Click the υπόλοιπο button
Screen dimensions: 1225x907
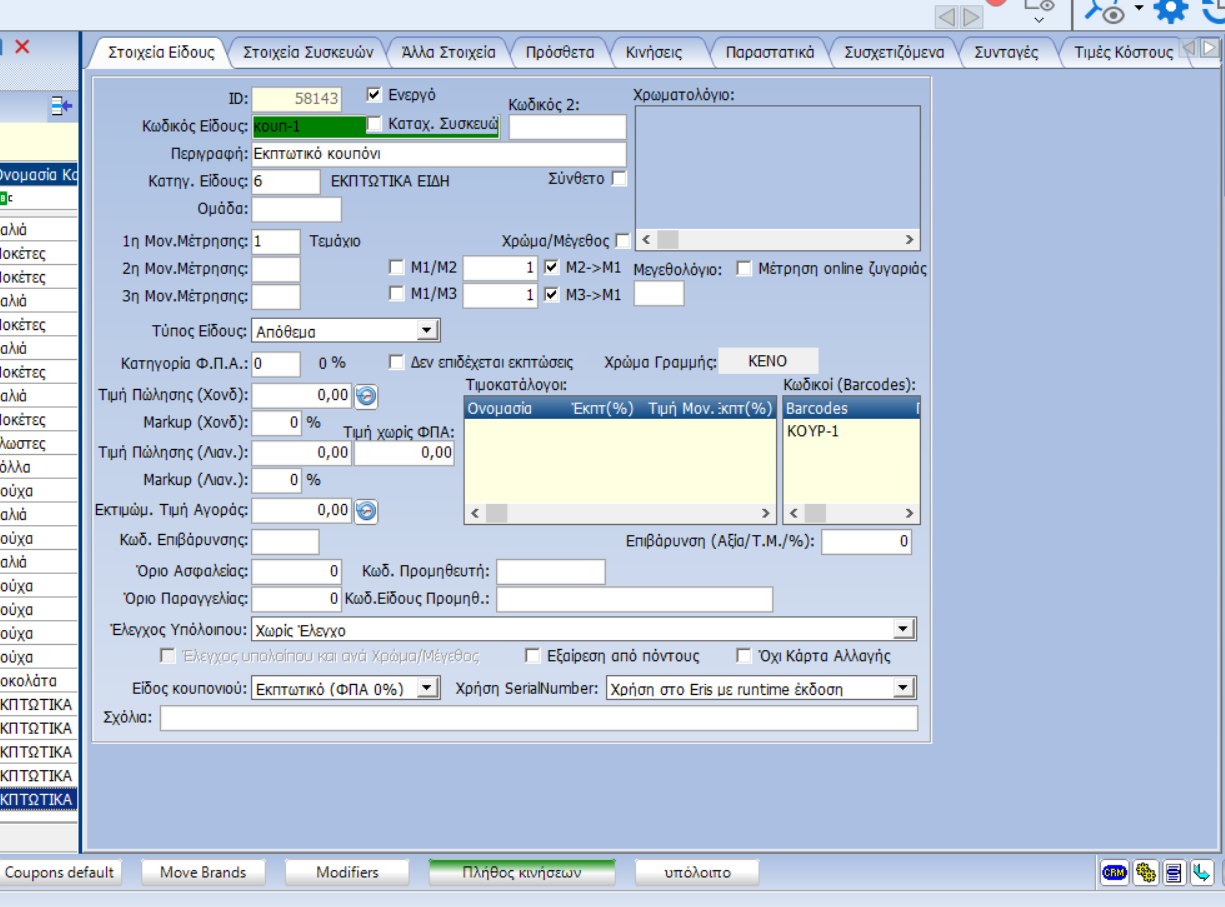697,872
